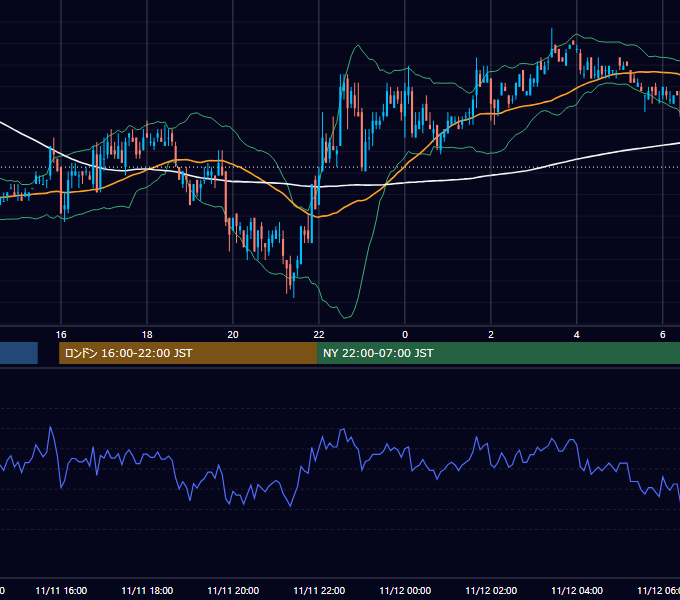Image resolution: width=680 pixels, height=600 pixels.
Task: Click the NY 22:00-07:00 JST session bar
Action: (498, 353)
